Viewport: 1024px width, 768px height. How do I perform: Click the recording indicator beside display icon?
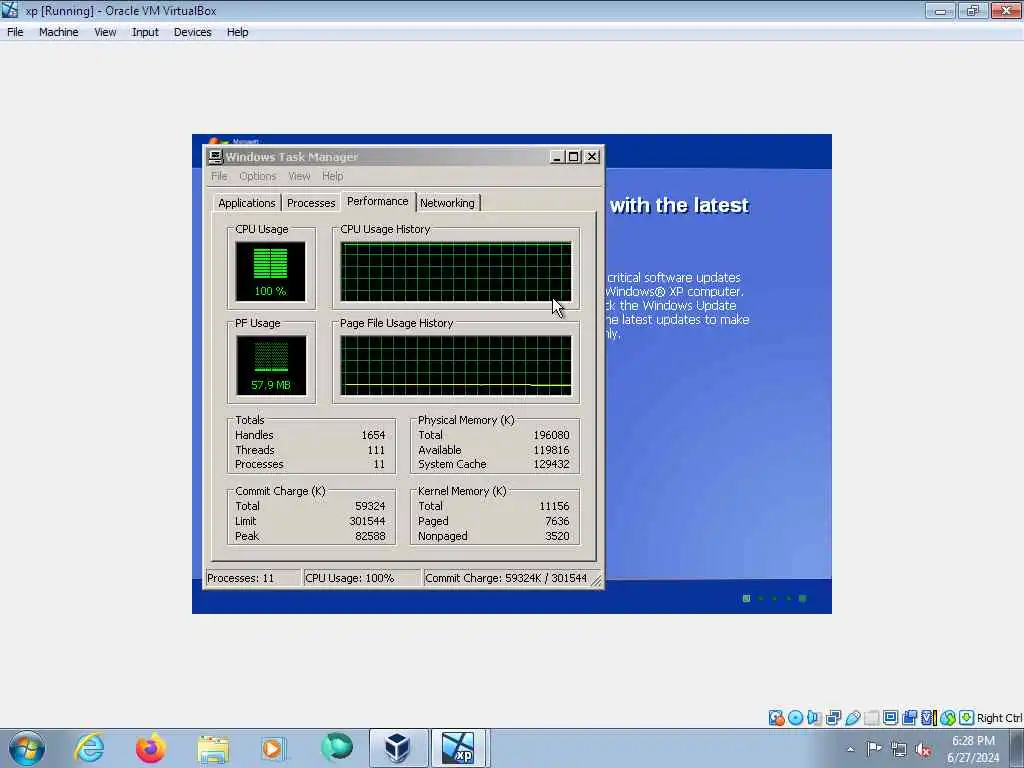click(909, 718)
